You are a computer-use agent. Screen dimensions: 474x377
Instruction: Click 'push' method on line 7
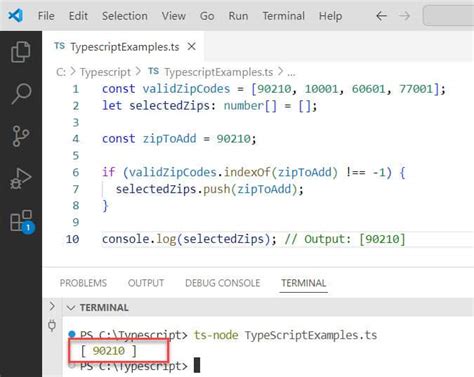coord(217,189)
